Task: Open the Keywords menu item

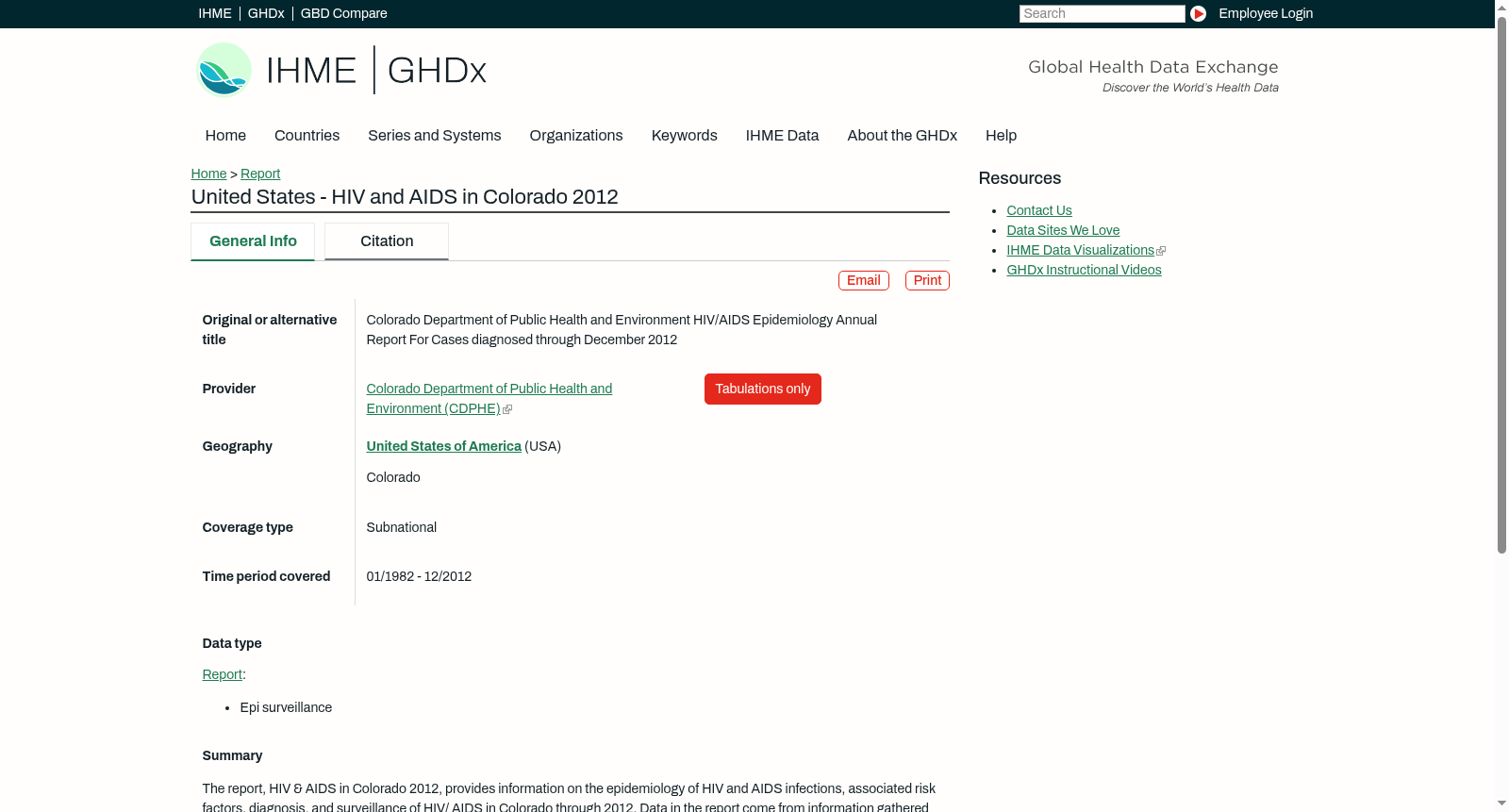Action: [684, 135]
